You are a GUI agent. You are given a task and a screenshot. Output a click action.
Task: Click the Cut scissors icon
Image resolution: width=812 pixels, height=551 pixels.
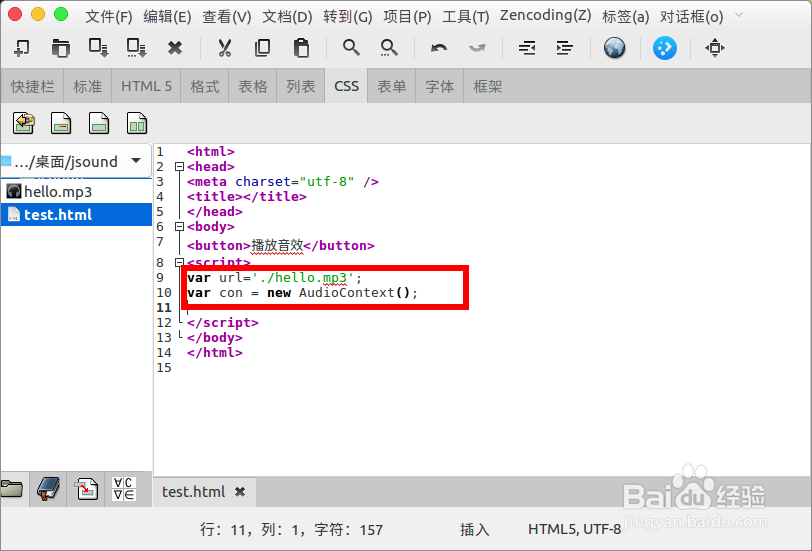coord(224,48)
